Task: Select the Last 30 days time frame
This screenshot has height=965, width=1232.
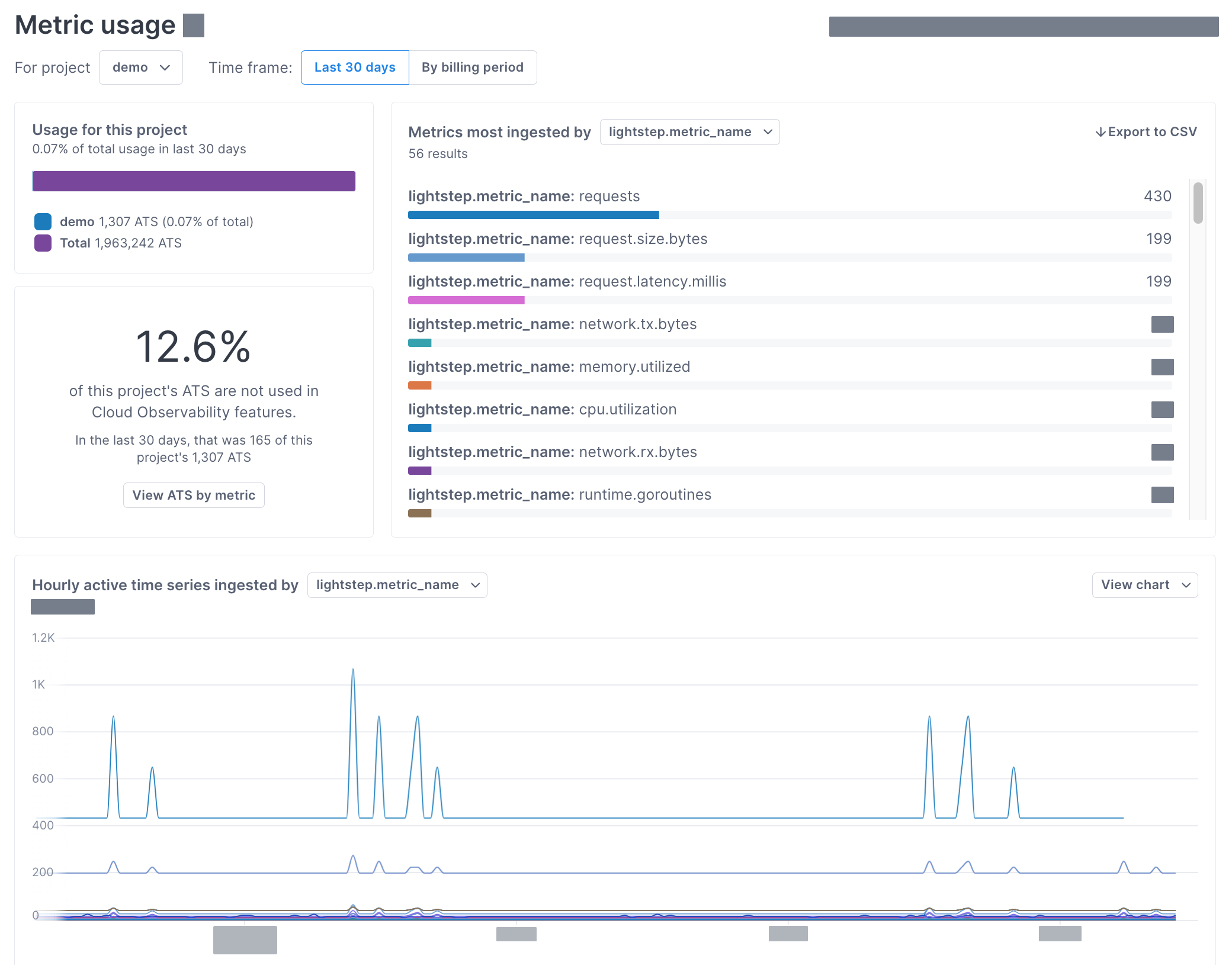Action: 354,67
